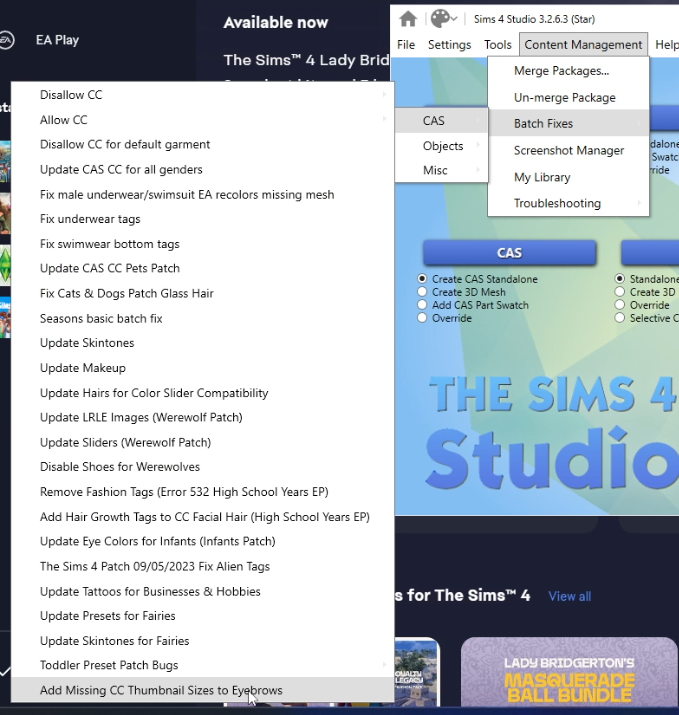This screenshot has width=679, height=715.
Task: Select the Override option under CAS
Action: [x=422, y=318]
